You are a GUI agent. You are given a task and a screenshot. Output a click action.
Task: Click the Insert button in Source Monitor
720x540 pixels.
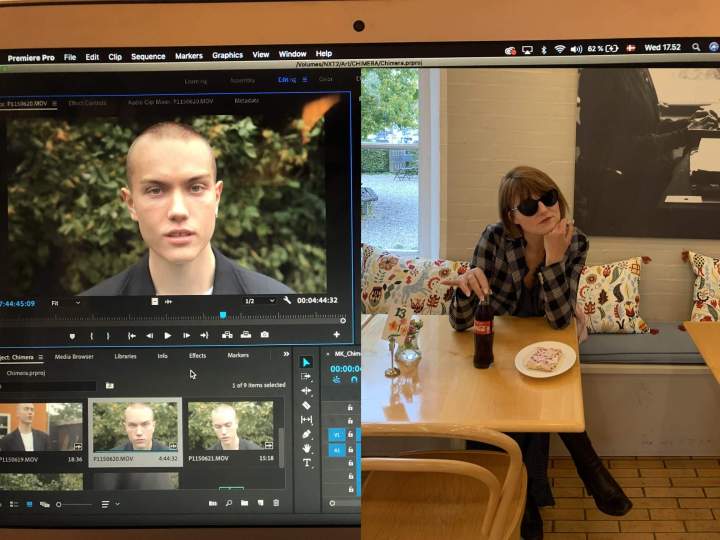click(227, 335)
